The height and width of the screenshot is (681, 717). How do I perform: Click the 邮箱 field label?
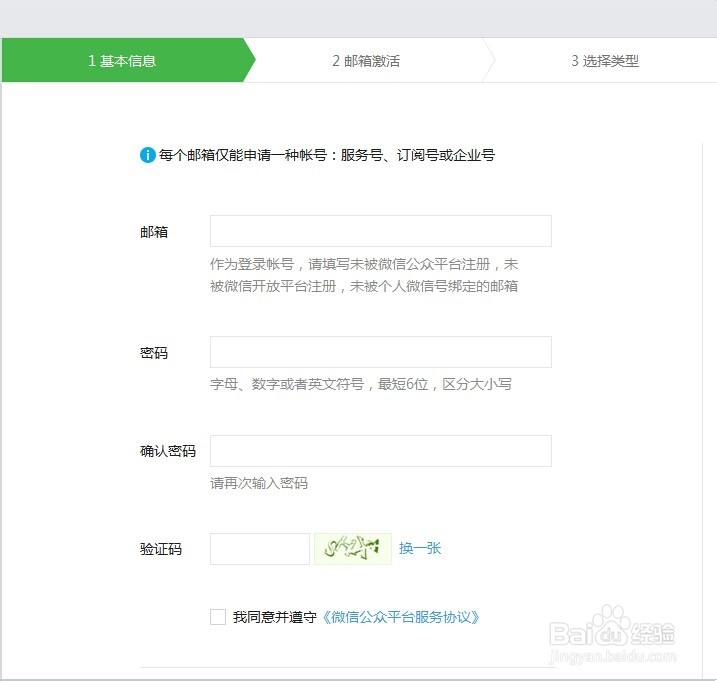(154, 232)
